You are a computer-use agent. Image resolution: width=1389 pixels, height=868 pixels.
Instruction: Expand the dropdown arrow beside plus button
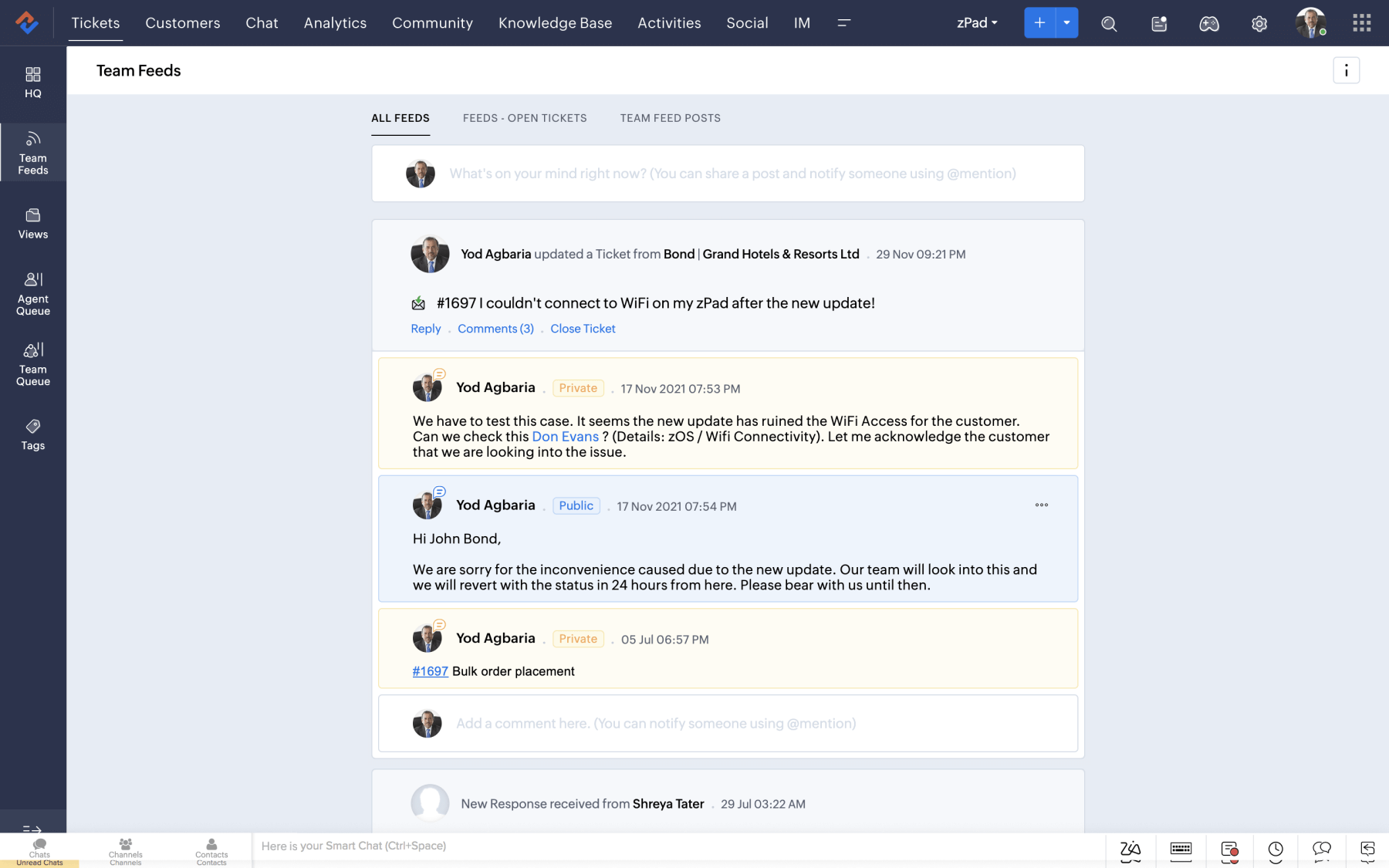click(1066, 22)
